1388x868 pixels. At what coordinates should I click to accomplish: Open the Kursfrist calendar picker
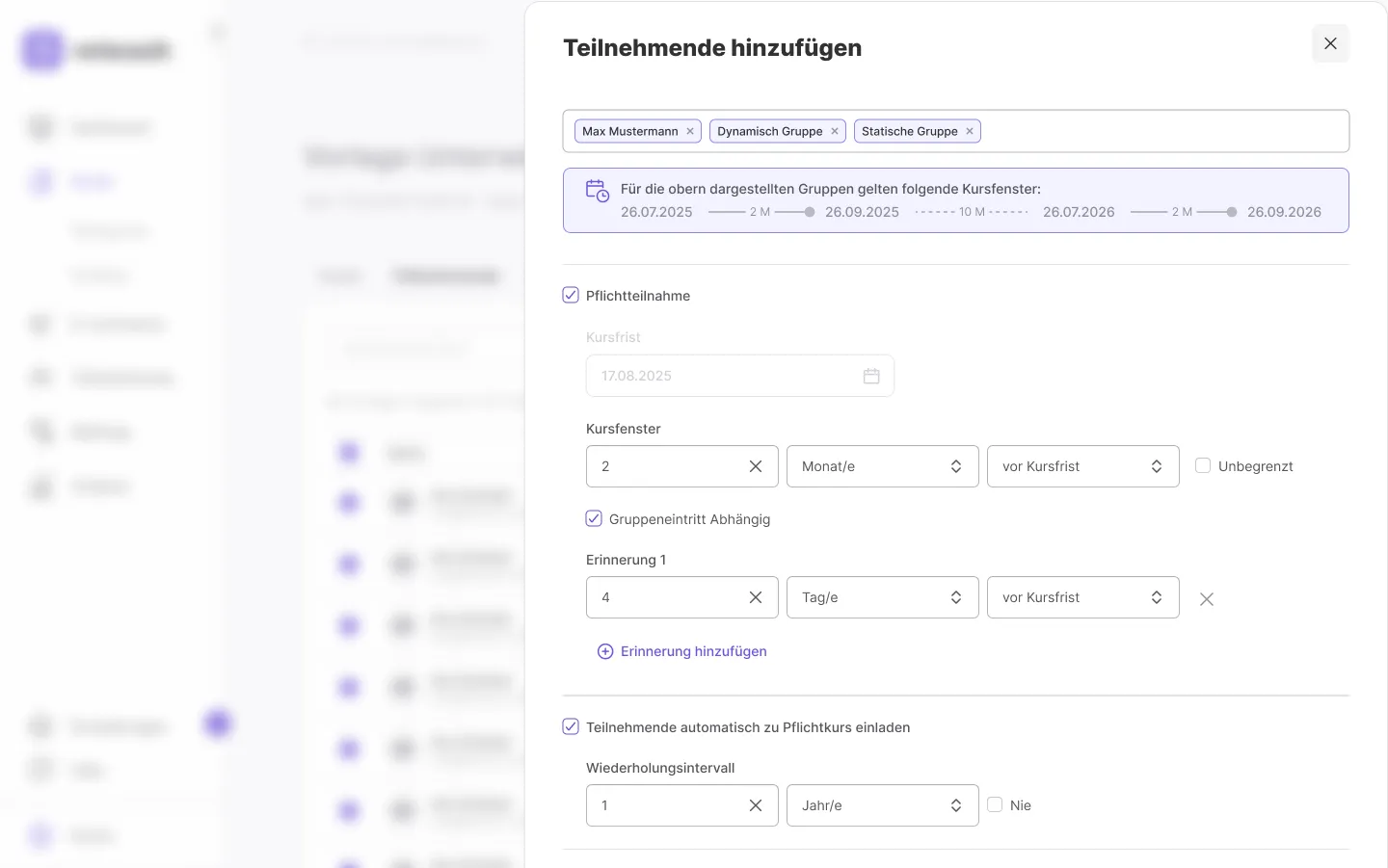[x=871, y=376]
